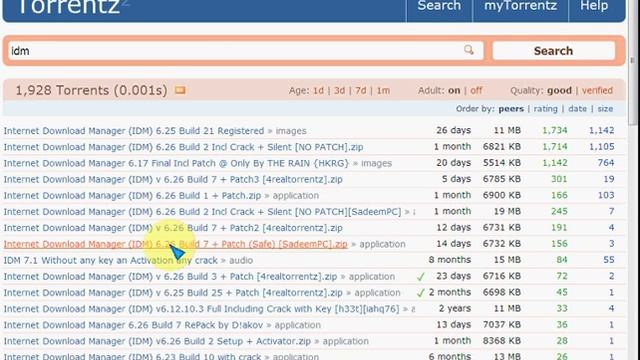
Task: Open the Help tab
Action: (594, 6)
